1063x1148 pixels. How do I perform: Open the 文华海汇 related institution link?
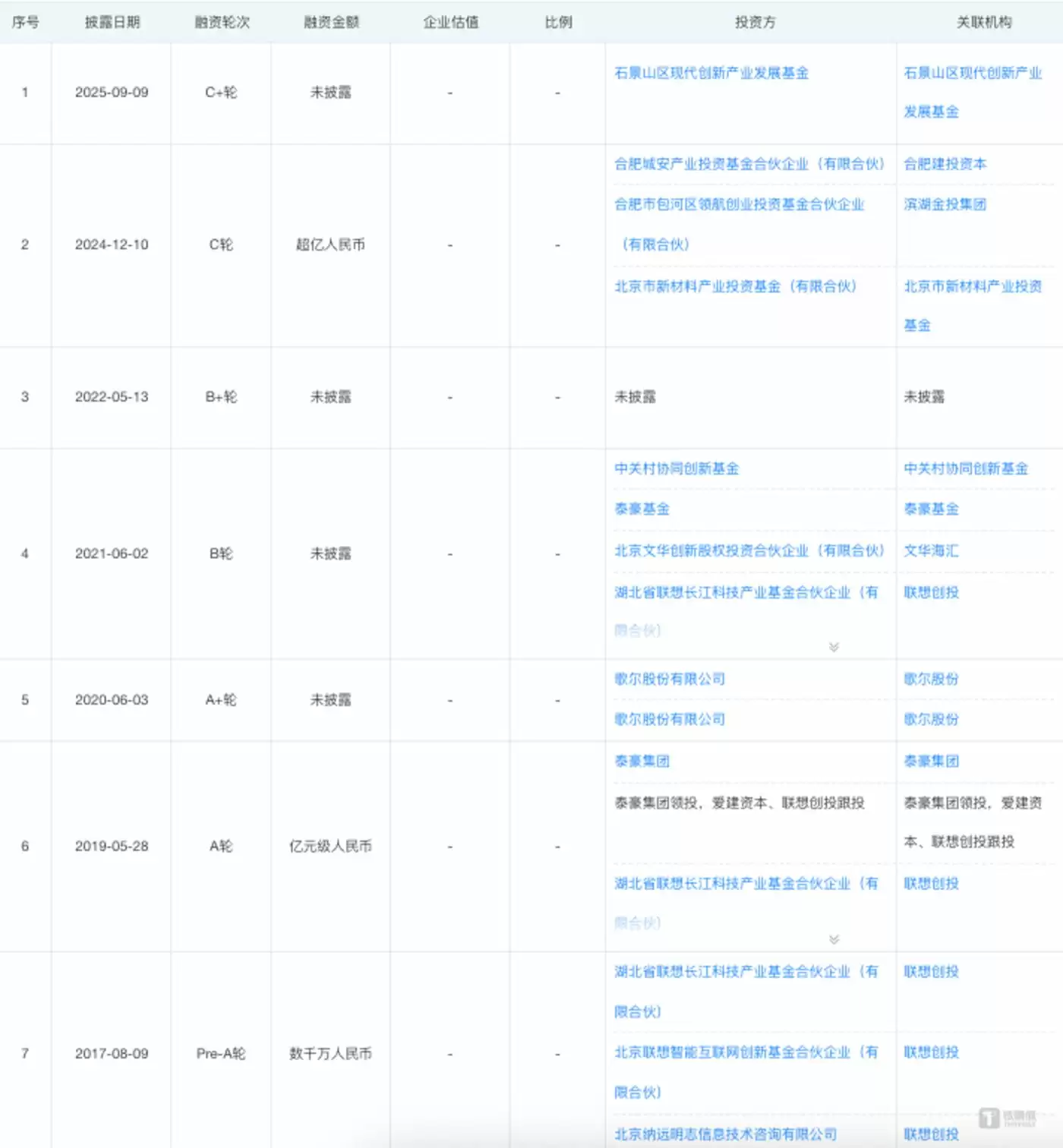(931, 550)
